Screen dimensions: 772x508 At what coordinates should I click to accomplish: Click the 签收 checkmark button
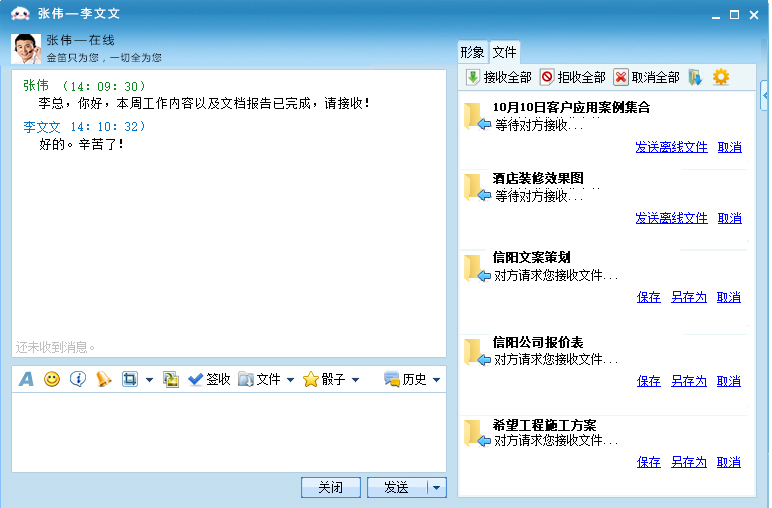point(209,379)
